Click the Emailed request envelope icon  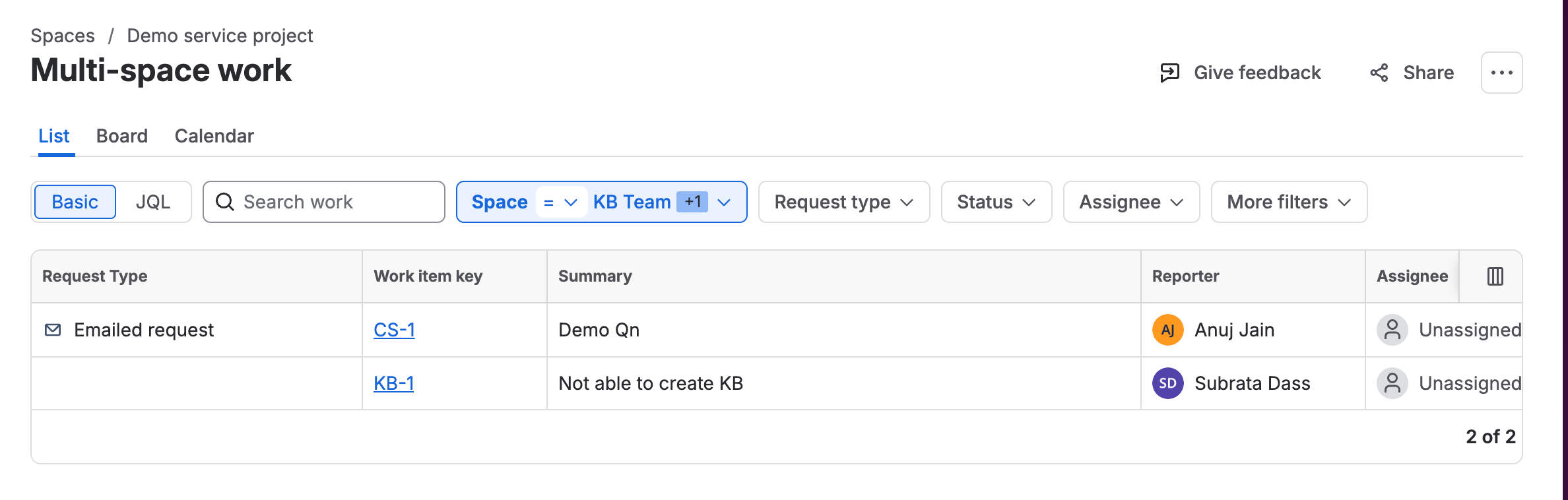coord(53,330)
